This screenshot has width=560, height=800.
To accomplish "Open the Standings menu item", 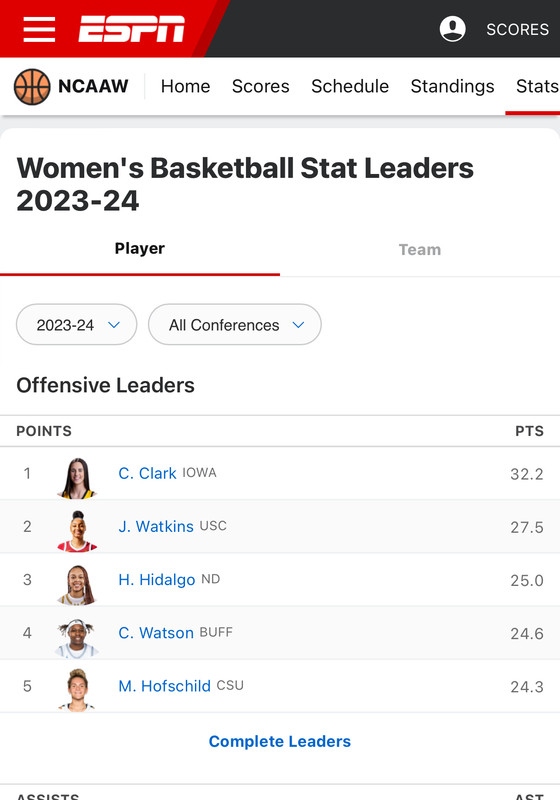I will pyautogui.click(x=452, y=86).
